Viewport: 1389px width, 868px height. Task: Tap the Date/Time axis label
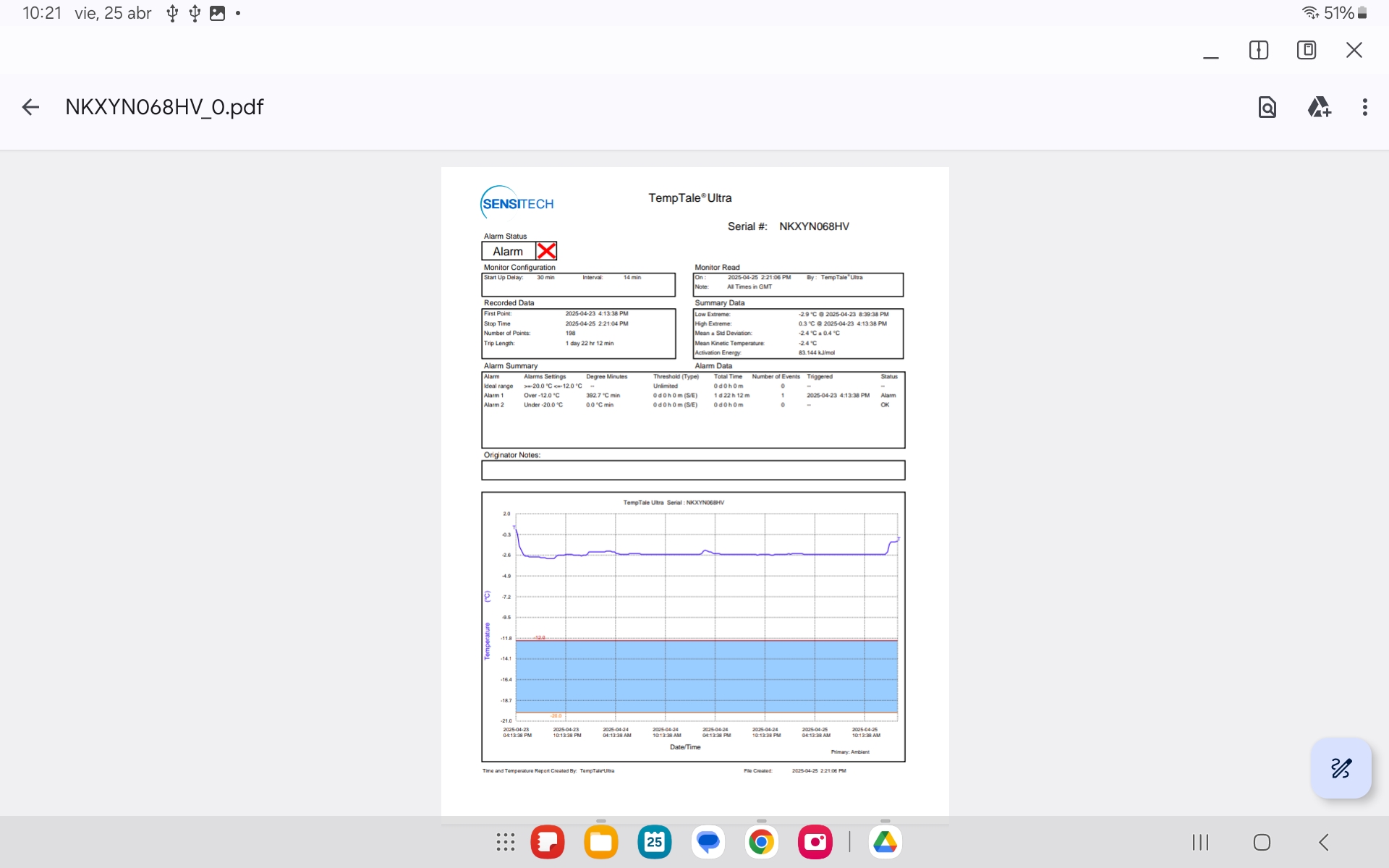(685, 747)
